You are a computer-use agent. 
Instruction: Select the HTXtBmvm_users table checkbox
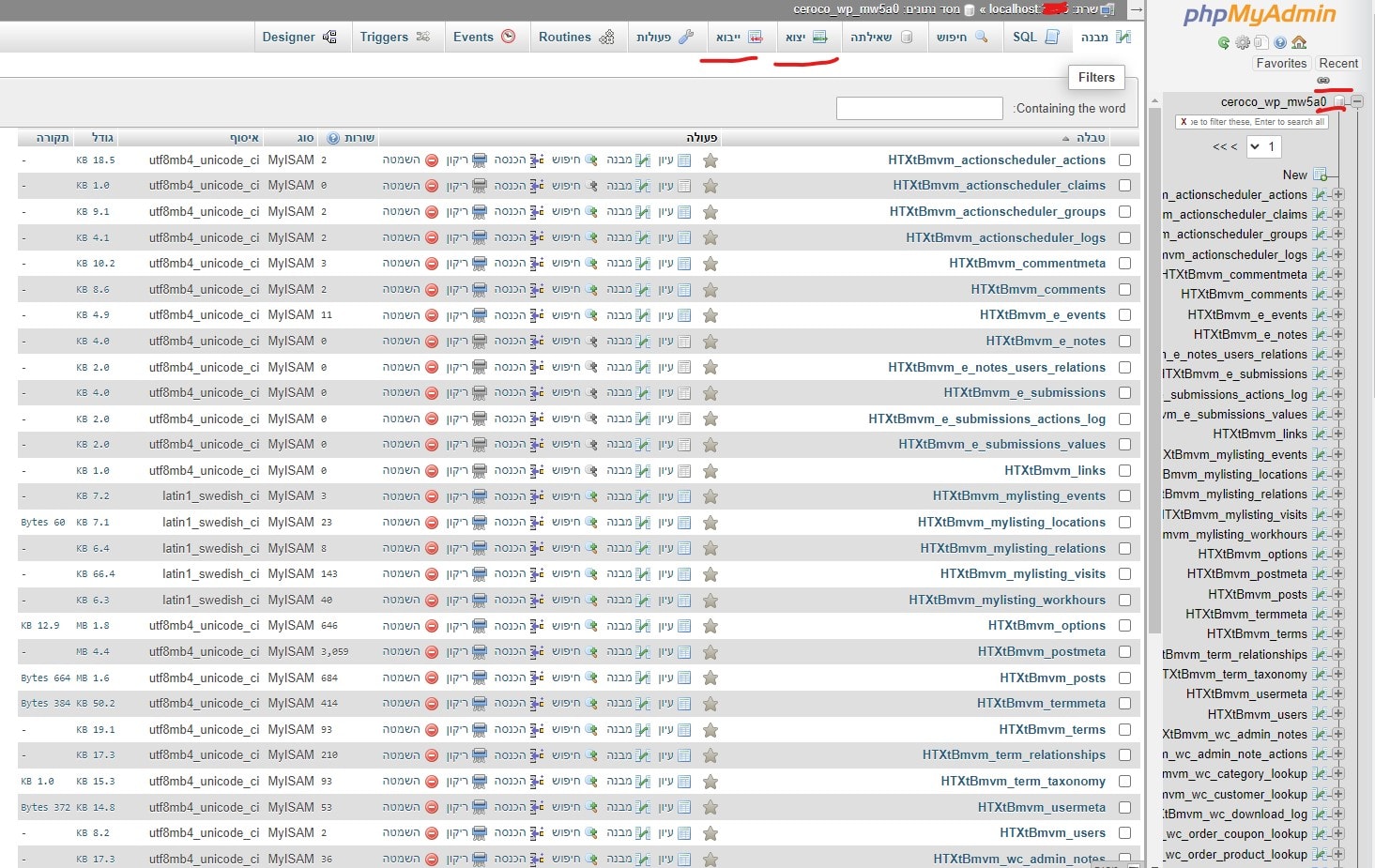1124,833
